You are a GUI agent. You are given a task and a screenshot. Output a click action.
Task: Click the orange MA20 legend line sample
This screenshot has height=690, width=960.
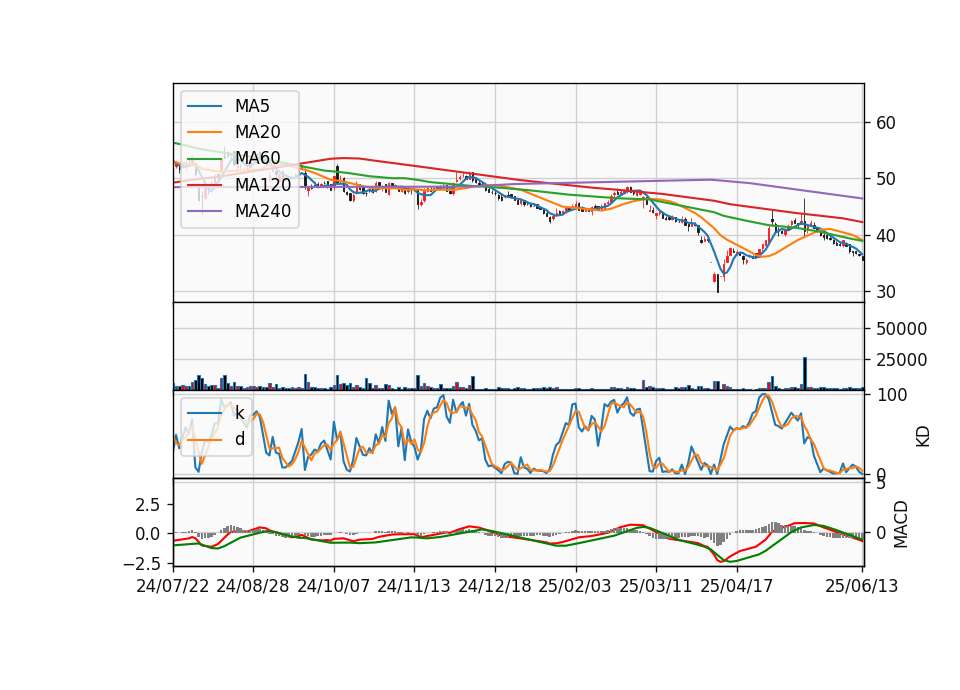(x=204, y=133)
